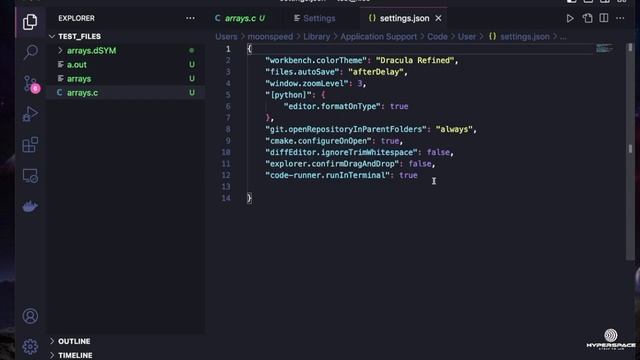Open editor More Actions ellipsis

pos(620,18)
